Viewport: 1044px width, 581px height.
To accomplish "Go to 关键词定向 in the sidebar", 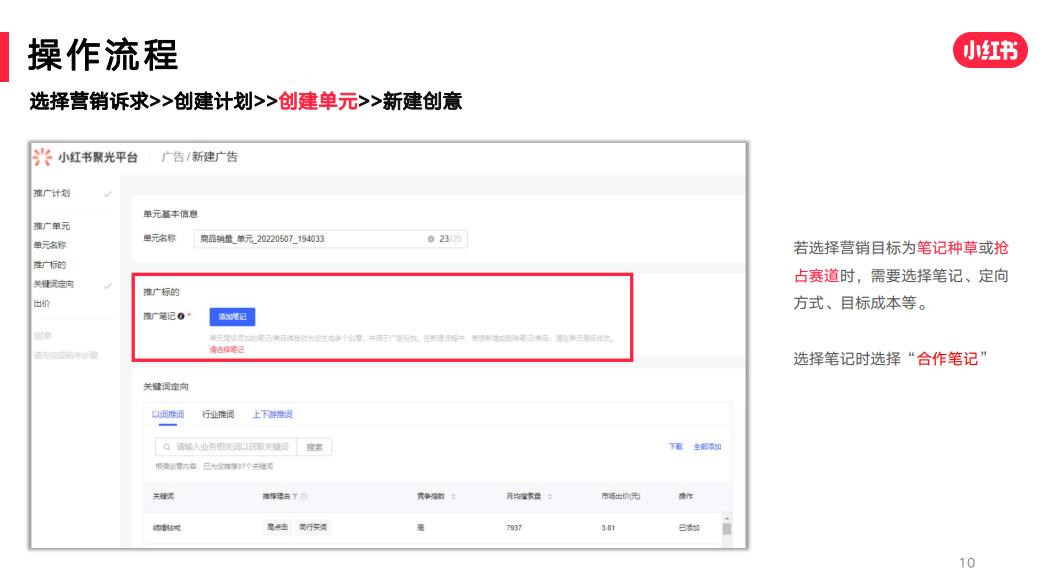I will pos(54,284).
